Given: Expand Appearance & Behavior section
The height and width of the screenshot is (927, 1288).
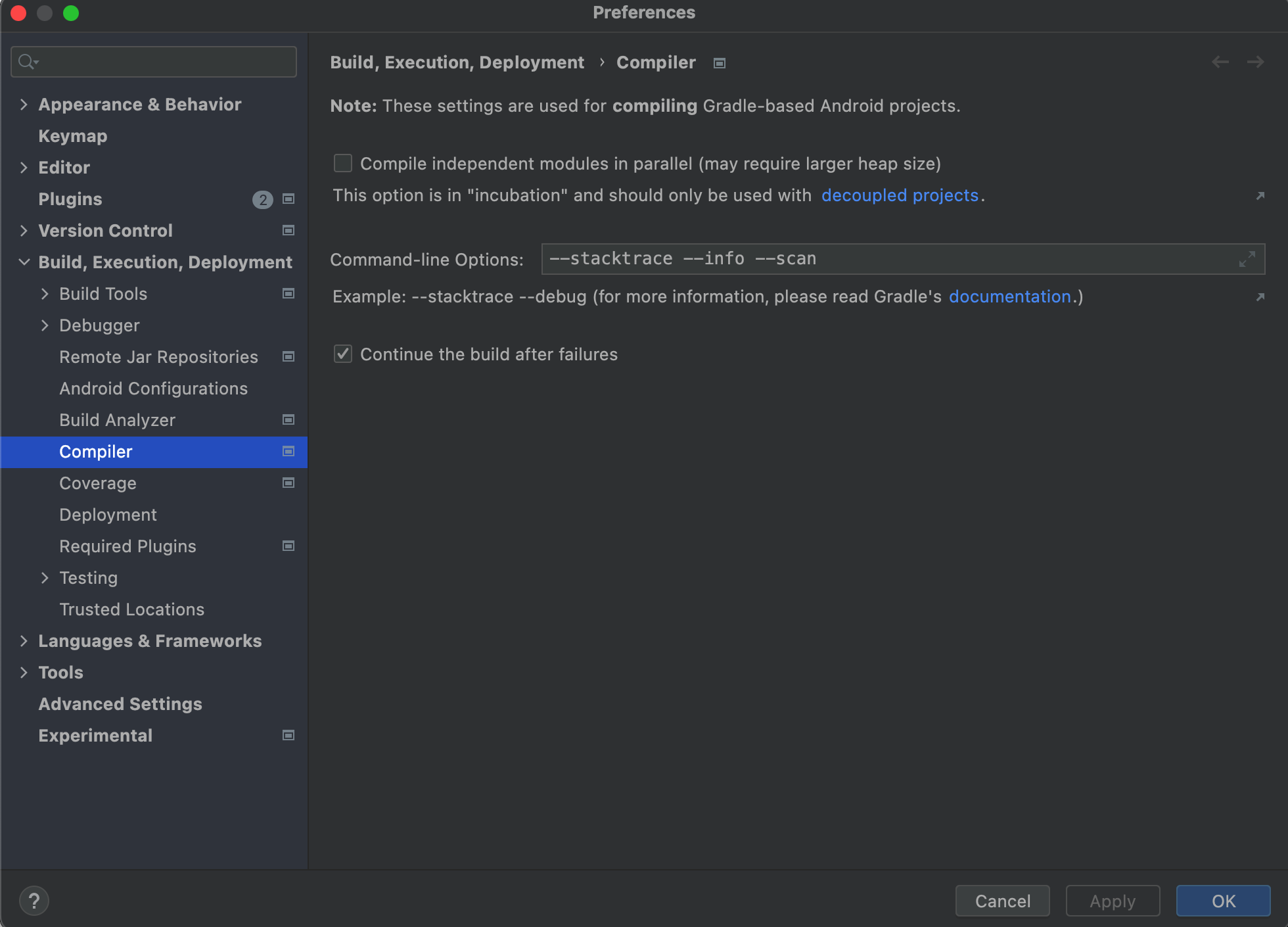Looking at the screenshot, I should click(24, 105).
